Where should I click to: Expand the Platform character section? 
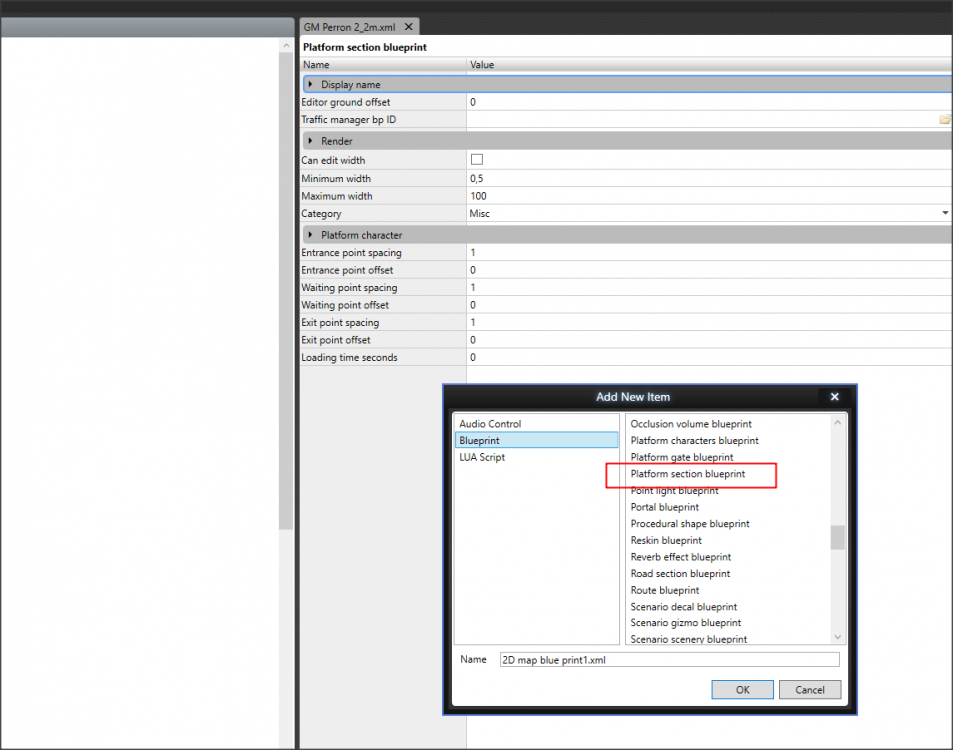(310, 235)
